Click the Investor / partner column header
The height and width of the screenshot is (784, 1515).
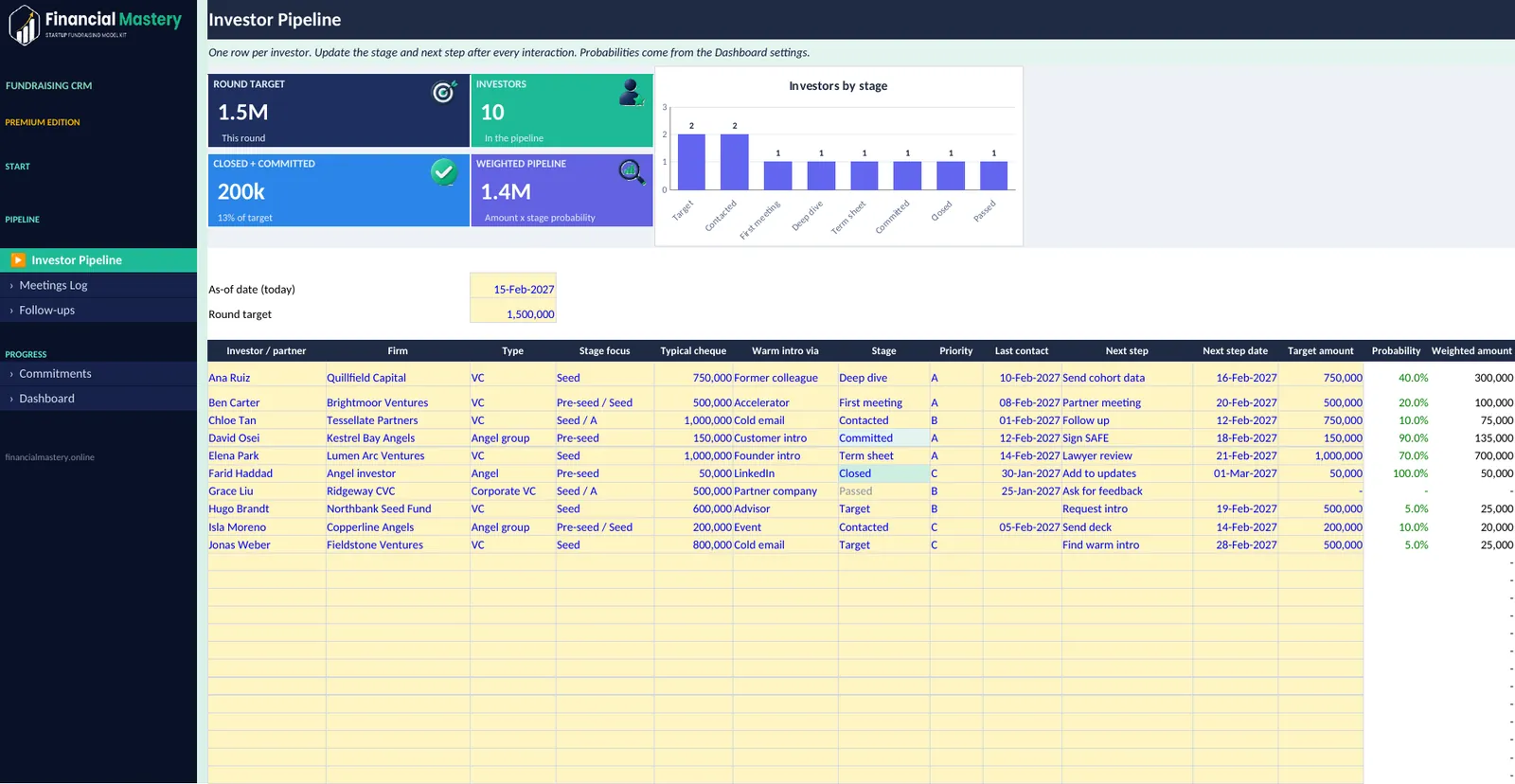pyautogui.click(x=266, y=351)
